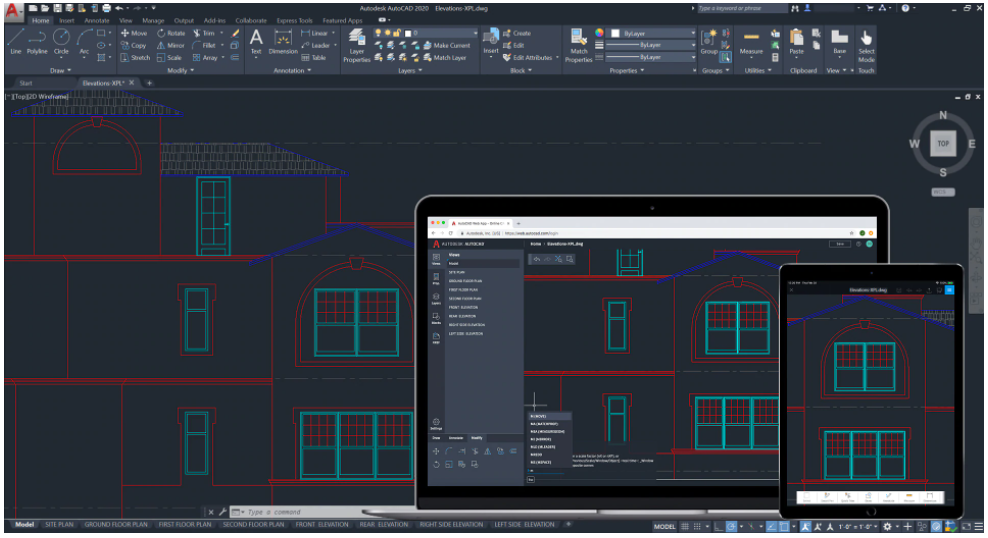Click Make Current layer button
This screenshot has height=538, width=988.
tap(447, 45)
